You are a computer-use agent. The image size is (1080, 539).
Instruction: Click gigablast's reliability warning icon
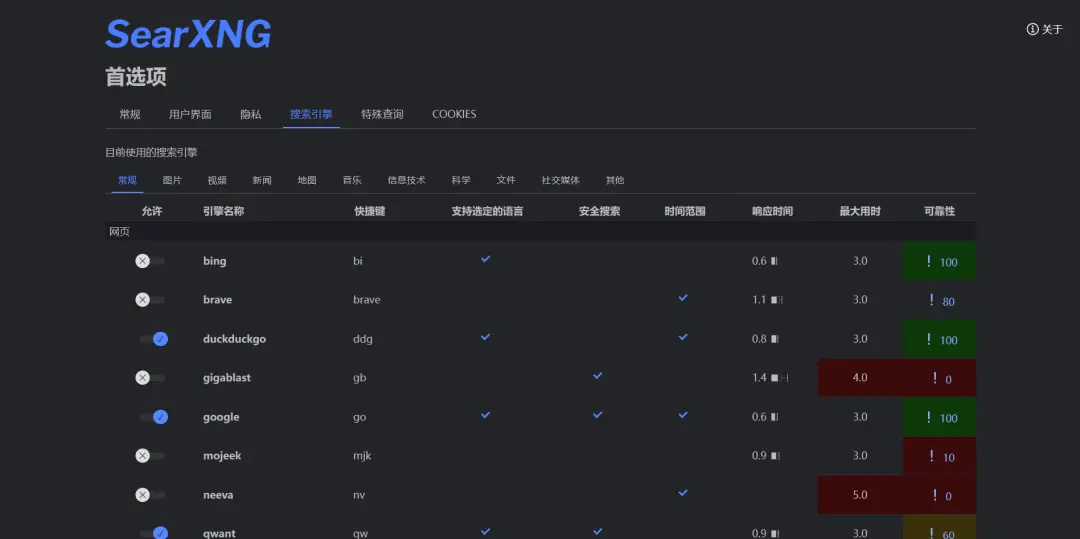pos(935,378)
